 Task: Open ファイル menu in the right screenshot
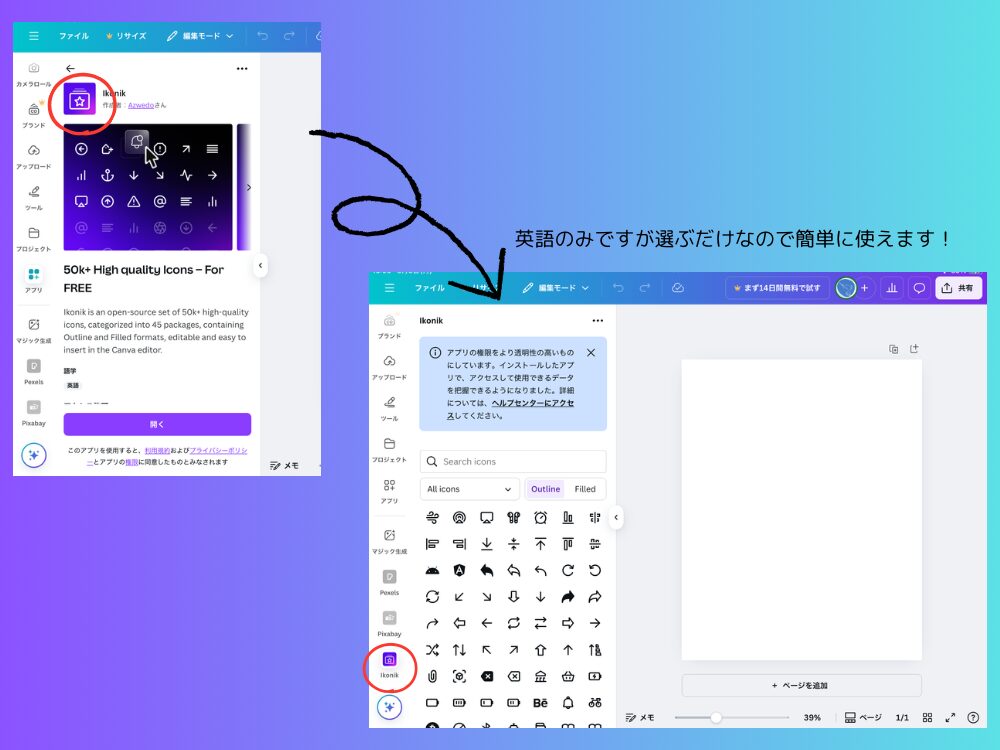429,288
